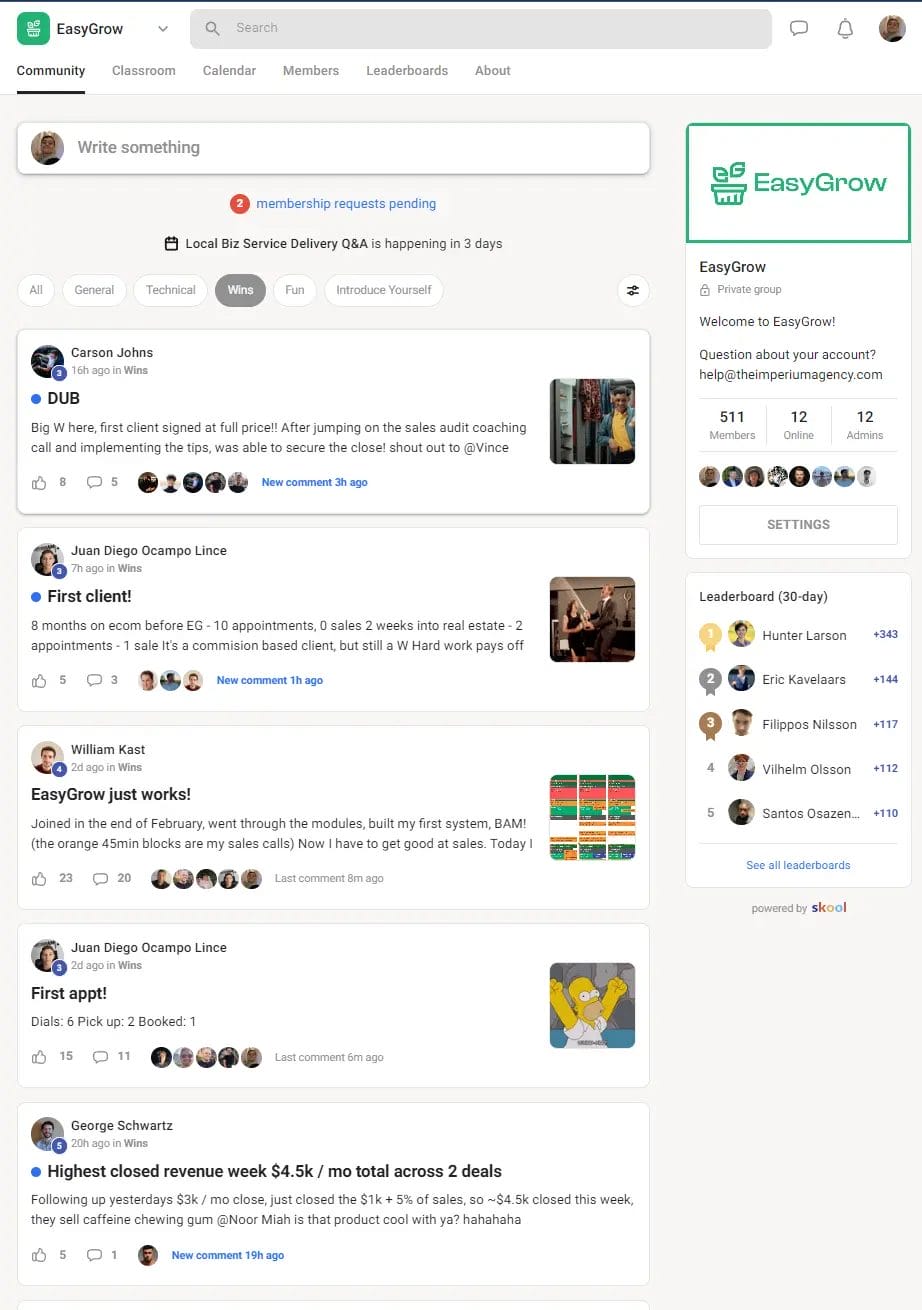Viewport: 922px width, 1310px height.
Task: Open the notifications bell
Action: 845,29
